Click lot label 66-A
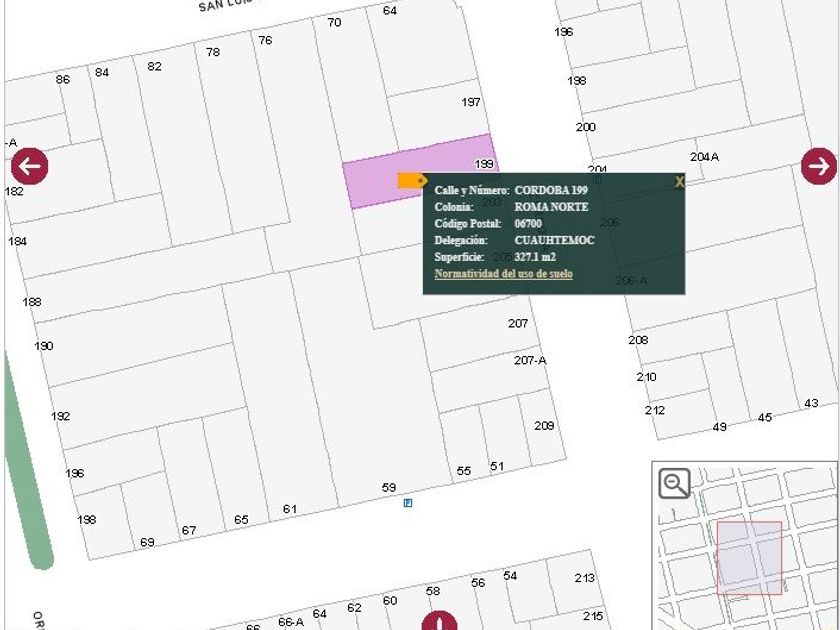Screen dimensions: 840x630 tap(291, 621)
